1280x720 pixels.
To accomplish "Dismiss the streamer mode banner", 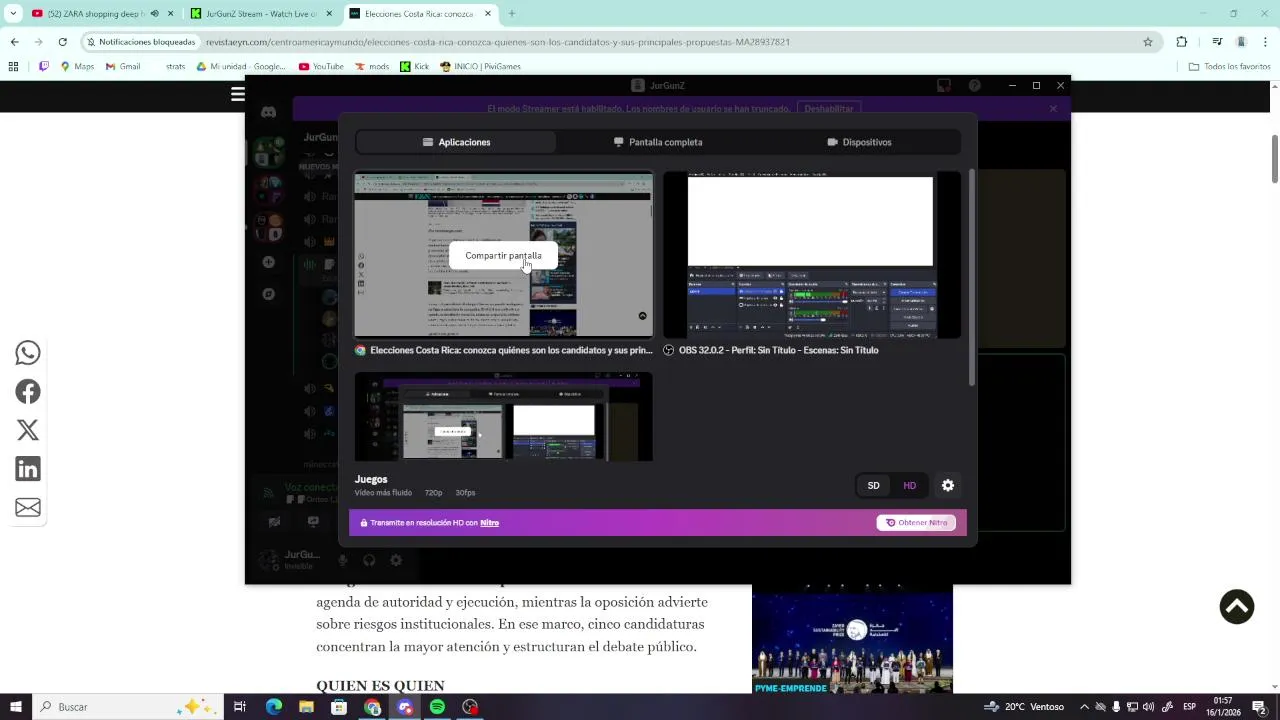I will (x=1053, y=108).
